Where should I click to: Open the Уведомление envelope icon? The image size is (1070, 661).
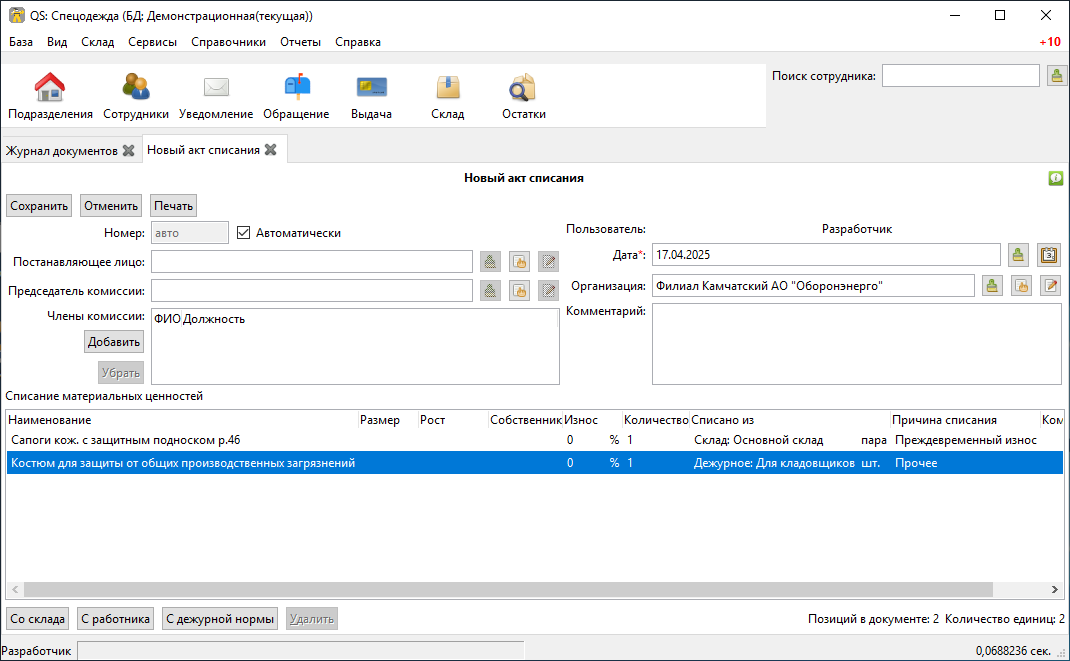(x=217, y=97)
